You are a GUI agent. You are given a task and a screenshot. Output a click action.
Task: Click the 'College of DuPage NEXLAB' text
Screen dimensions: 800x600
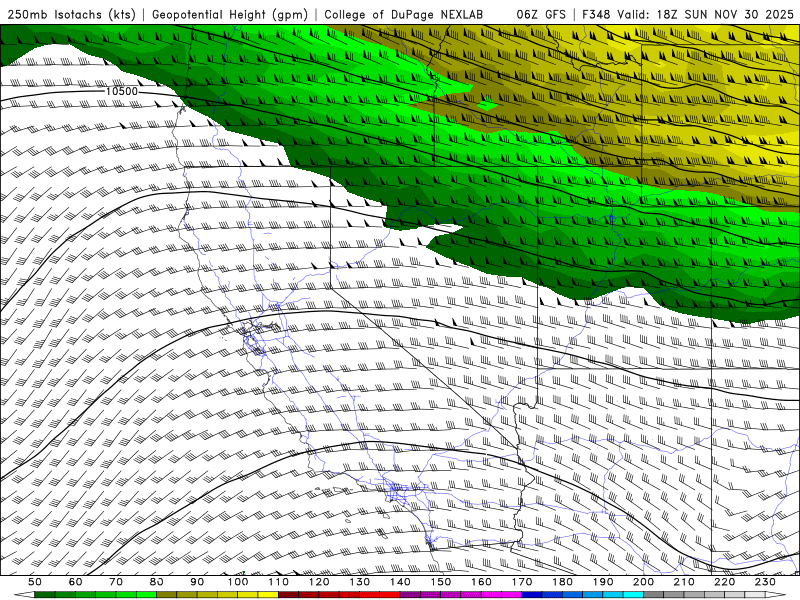pyautogui.click(x=404, y=15)
